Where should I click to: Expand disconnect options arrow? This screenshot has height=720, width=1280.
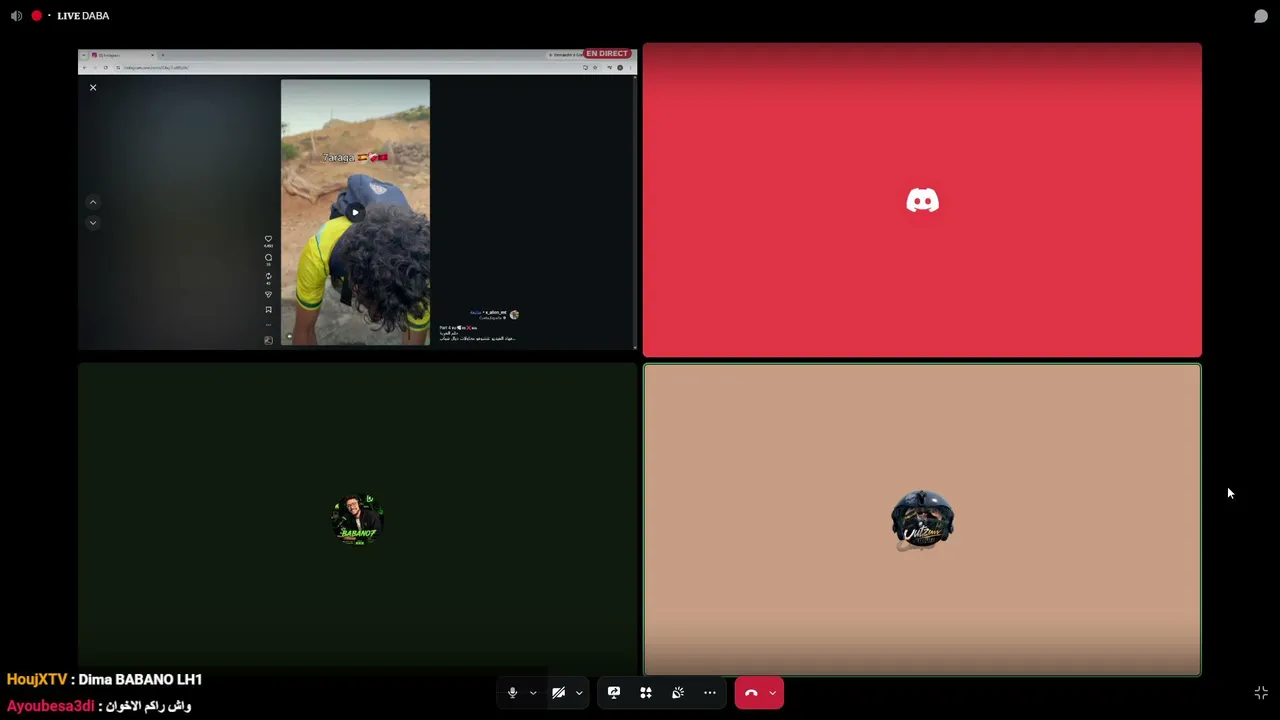[772, 693]
